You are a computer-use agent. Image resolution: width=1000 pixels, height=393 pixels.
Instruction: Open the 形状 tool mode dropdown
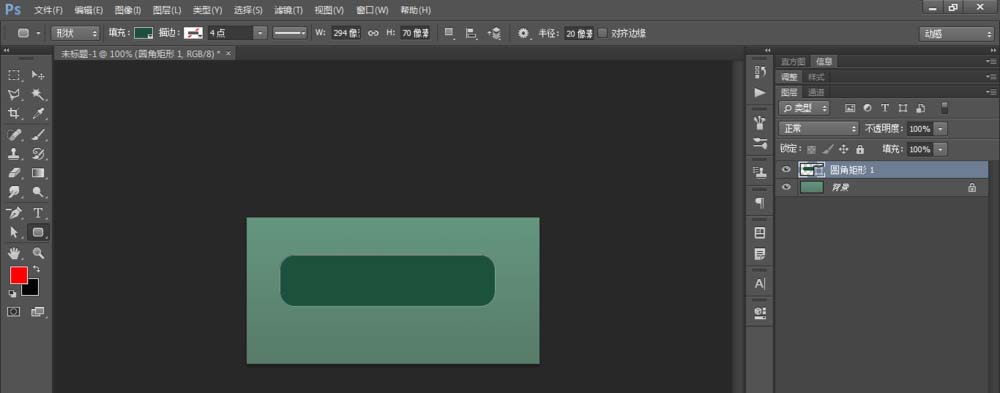click(75, 33)
